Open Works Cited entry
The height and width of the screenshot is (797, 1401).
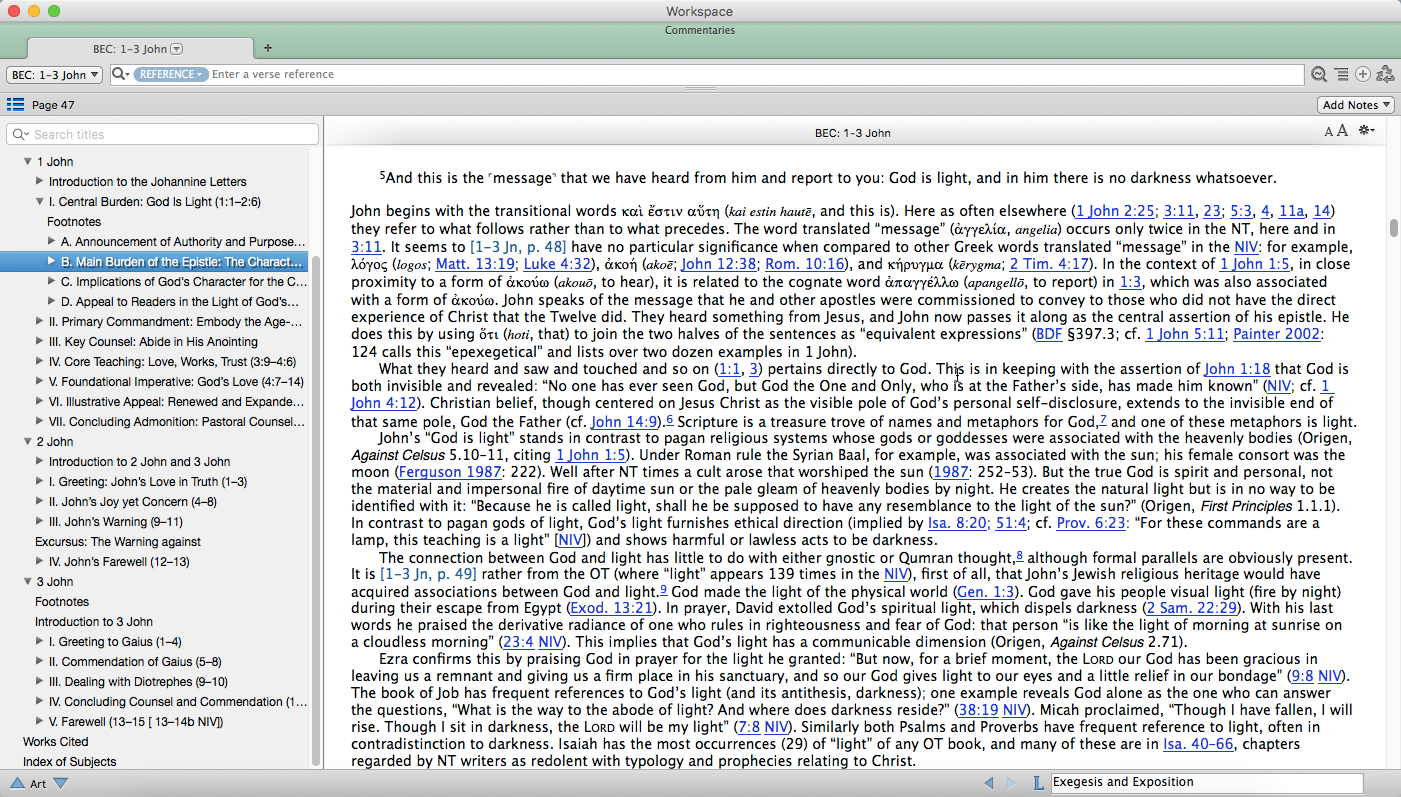56,741
